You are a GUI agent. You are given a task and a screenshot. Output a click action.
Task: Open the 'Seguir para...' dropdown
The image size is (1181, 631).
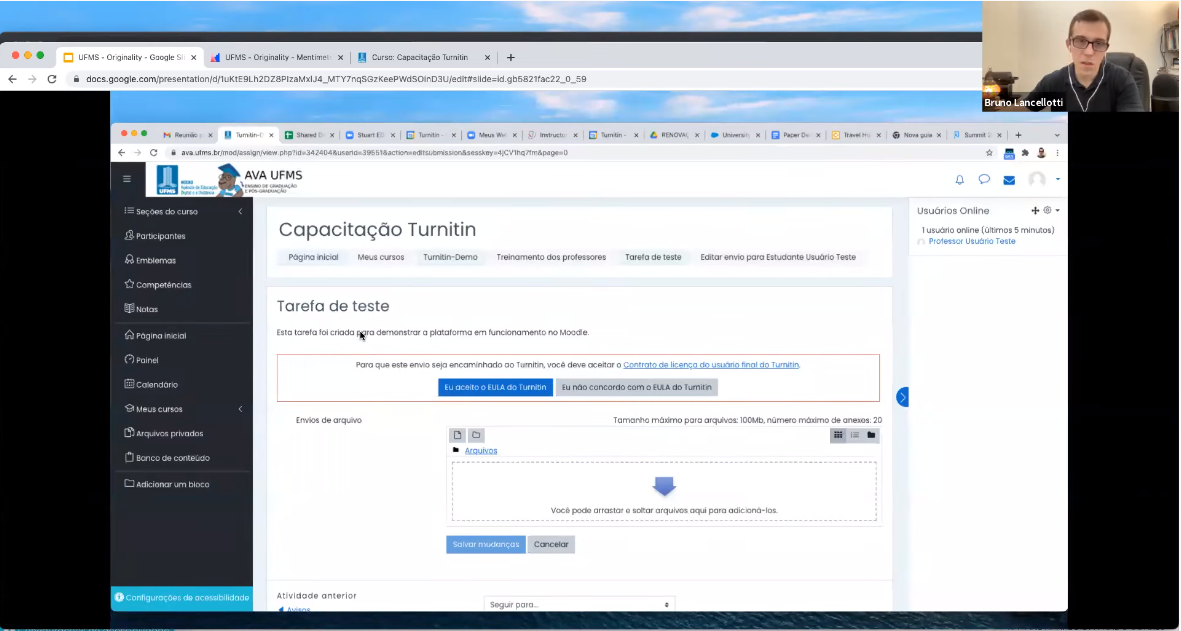tap(579, 605)
